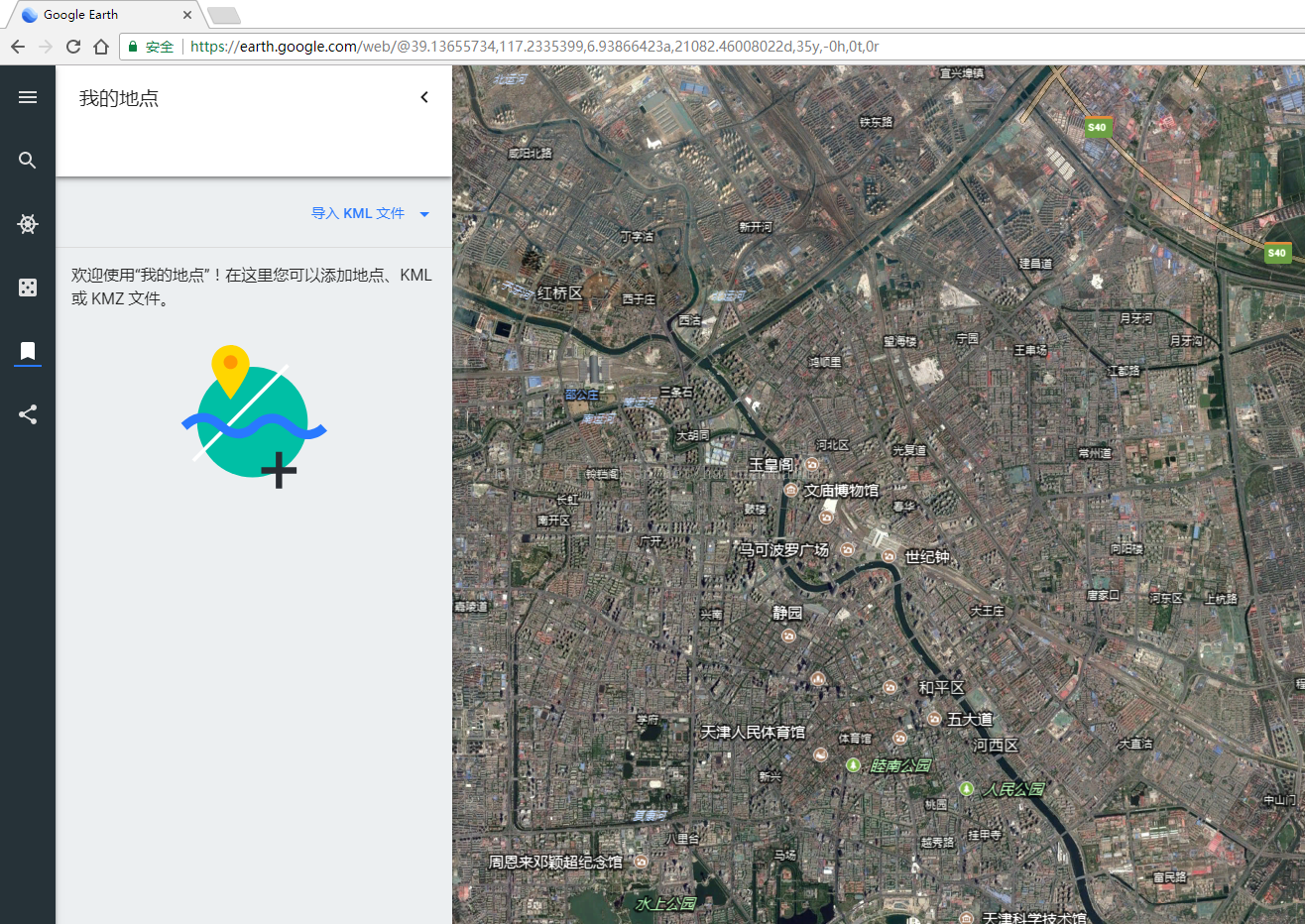Click the 马可波罗广场 place marker icon

pos(847,549)
